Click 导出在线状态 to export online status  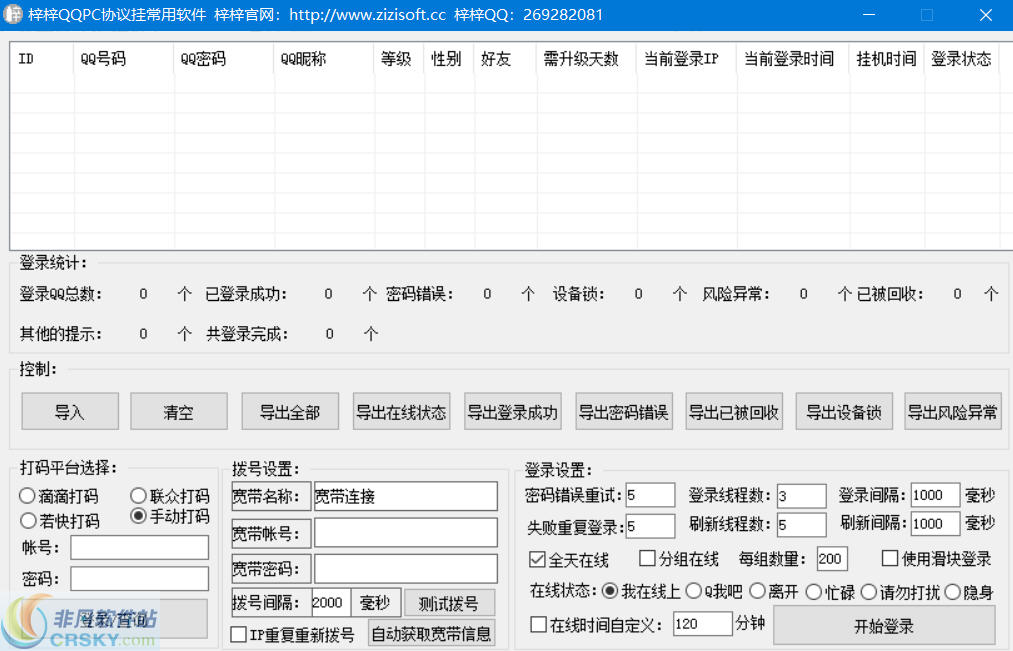[400, 410]
